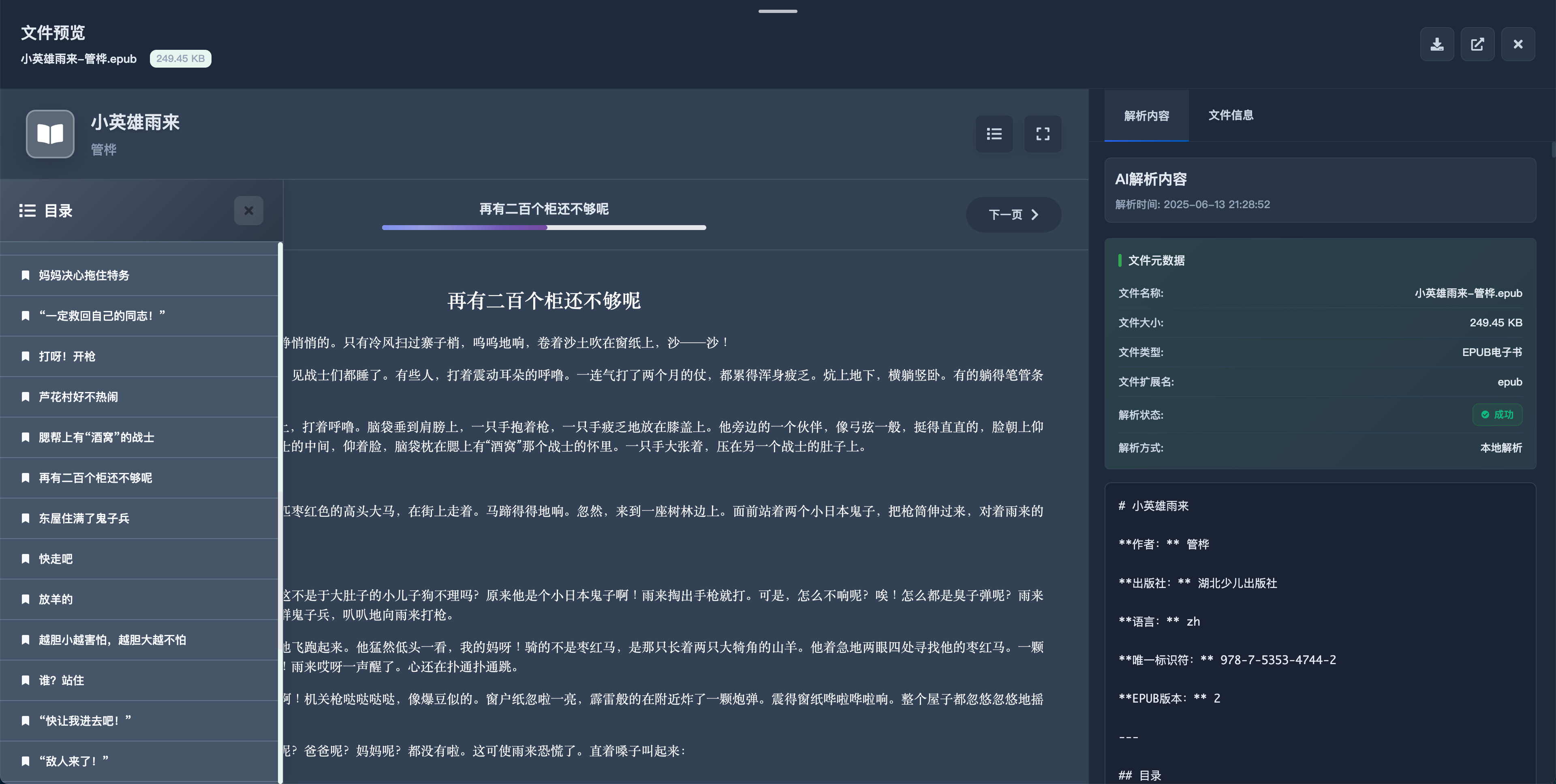Open chapter 越胆小越害怕，越胆大越不怕
Viewport: 1556px width, 784px height.
[139, 640]
